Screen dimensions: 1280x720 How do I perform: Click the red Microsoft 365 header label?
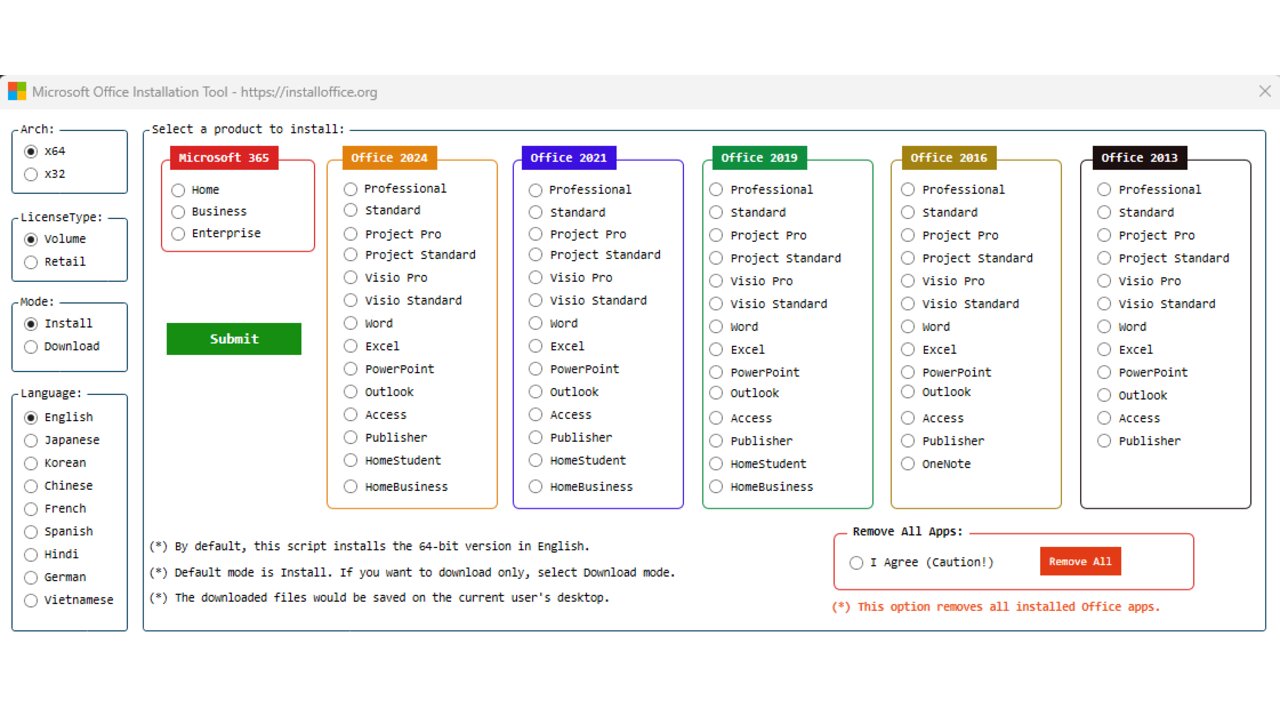tap(224, 158)
